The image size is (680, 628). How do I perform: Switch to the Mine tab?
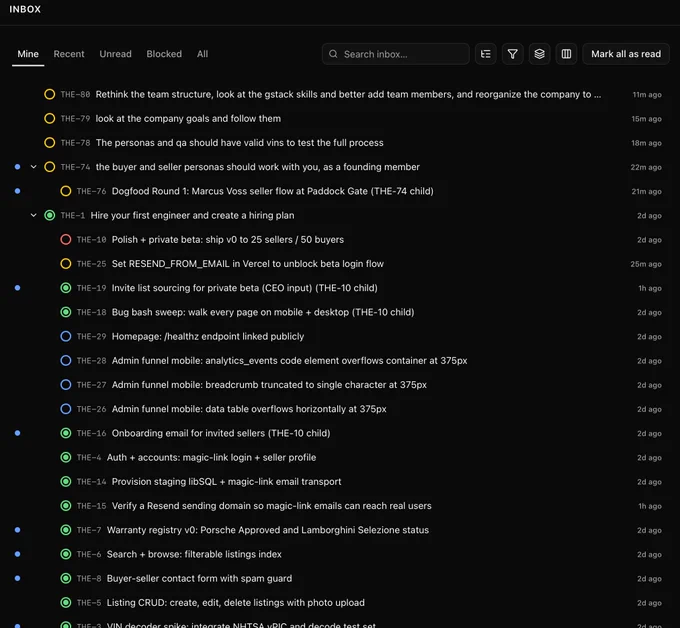coord(28,54)
